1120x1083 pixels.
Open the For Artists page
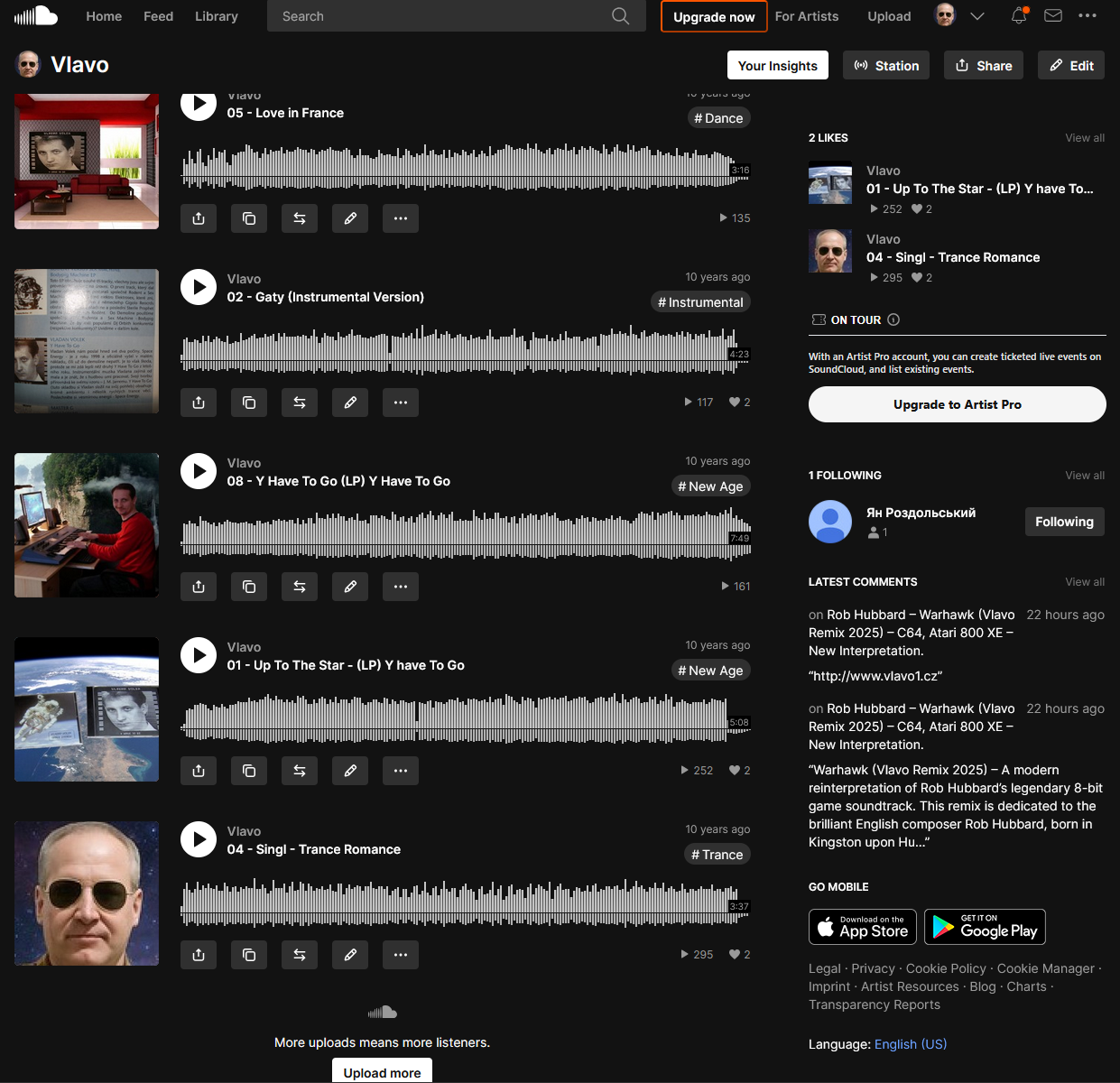click(807, 16)
